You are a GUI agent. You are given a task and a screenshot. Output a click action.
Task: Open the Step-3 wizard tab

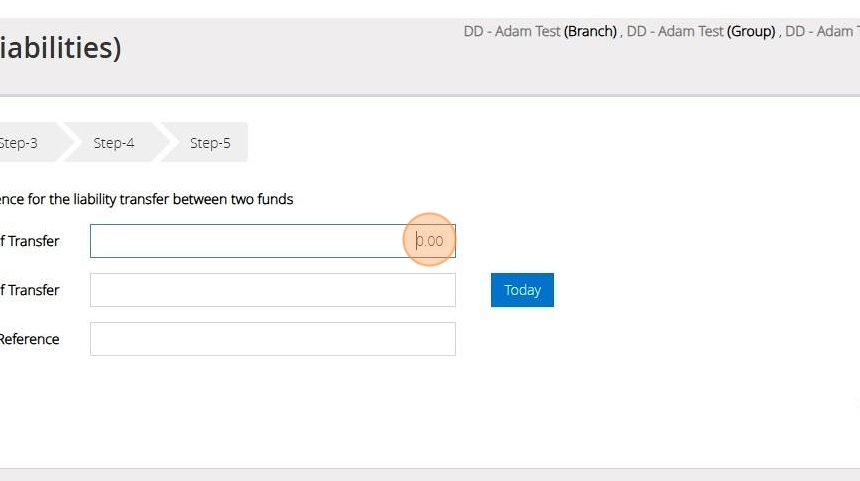click(20, 143)
